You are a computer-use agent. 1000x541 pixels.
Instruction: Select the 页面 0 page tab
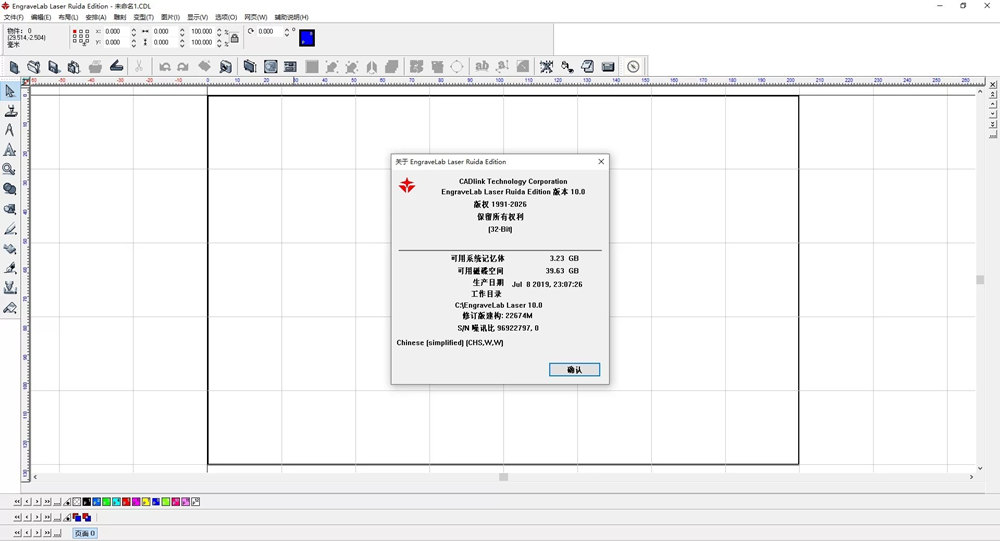[85, 533]
